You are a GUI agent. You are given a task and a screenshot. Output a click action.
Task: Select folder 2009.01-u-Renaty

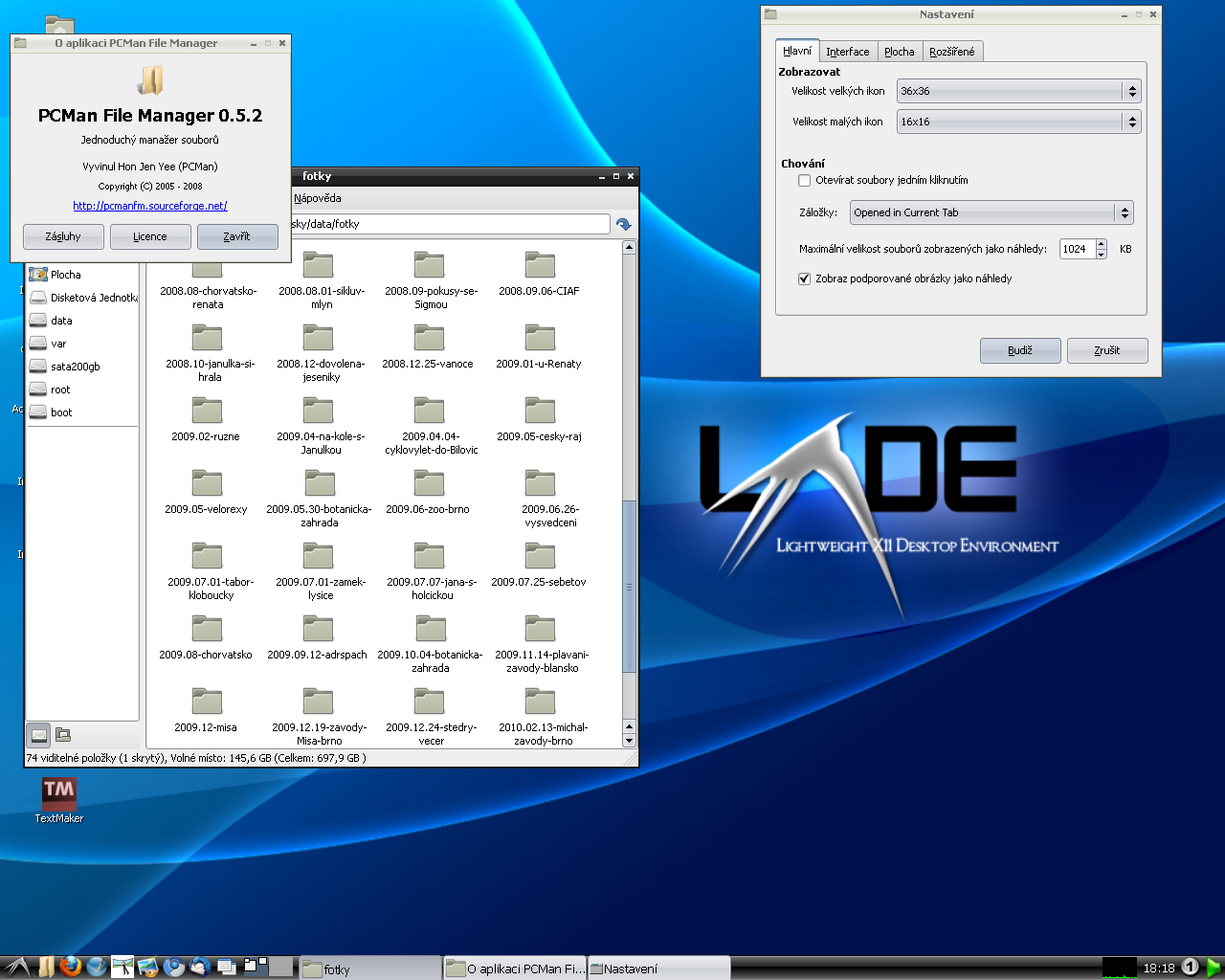click(540, 347)
